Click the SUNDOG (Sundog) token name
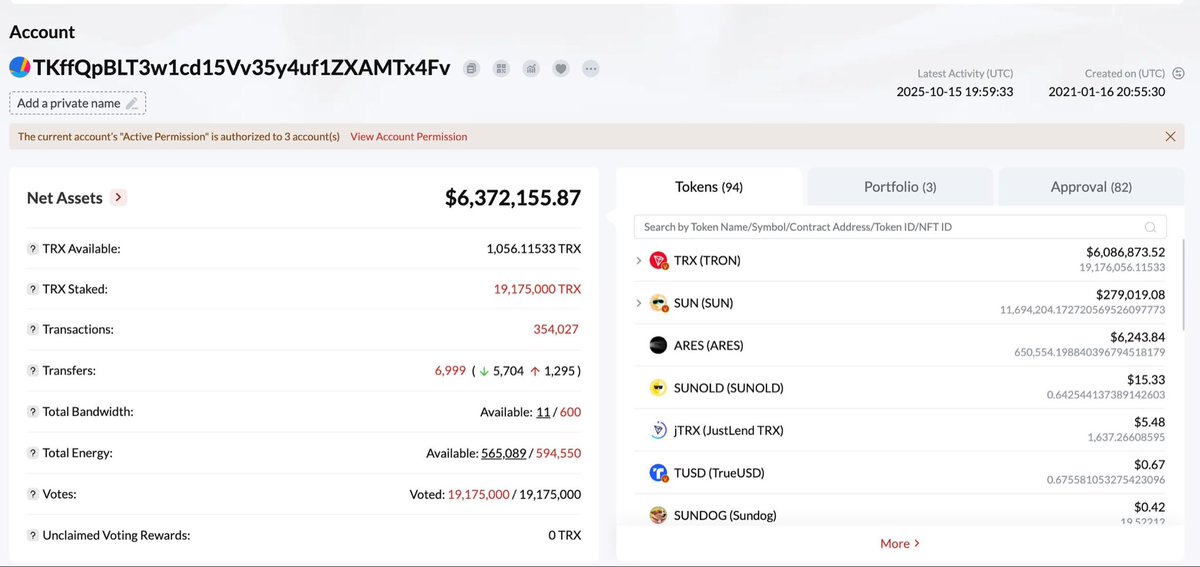 tap(725, 515)
